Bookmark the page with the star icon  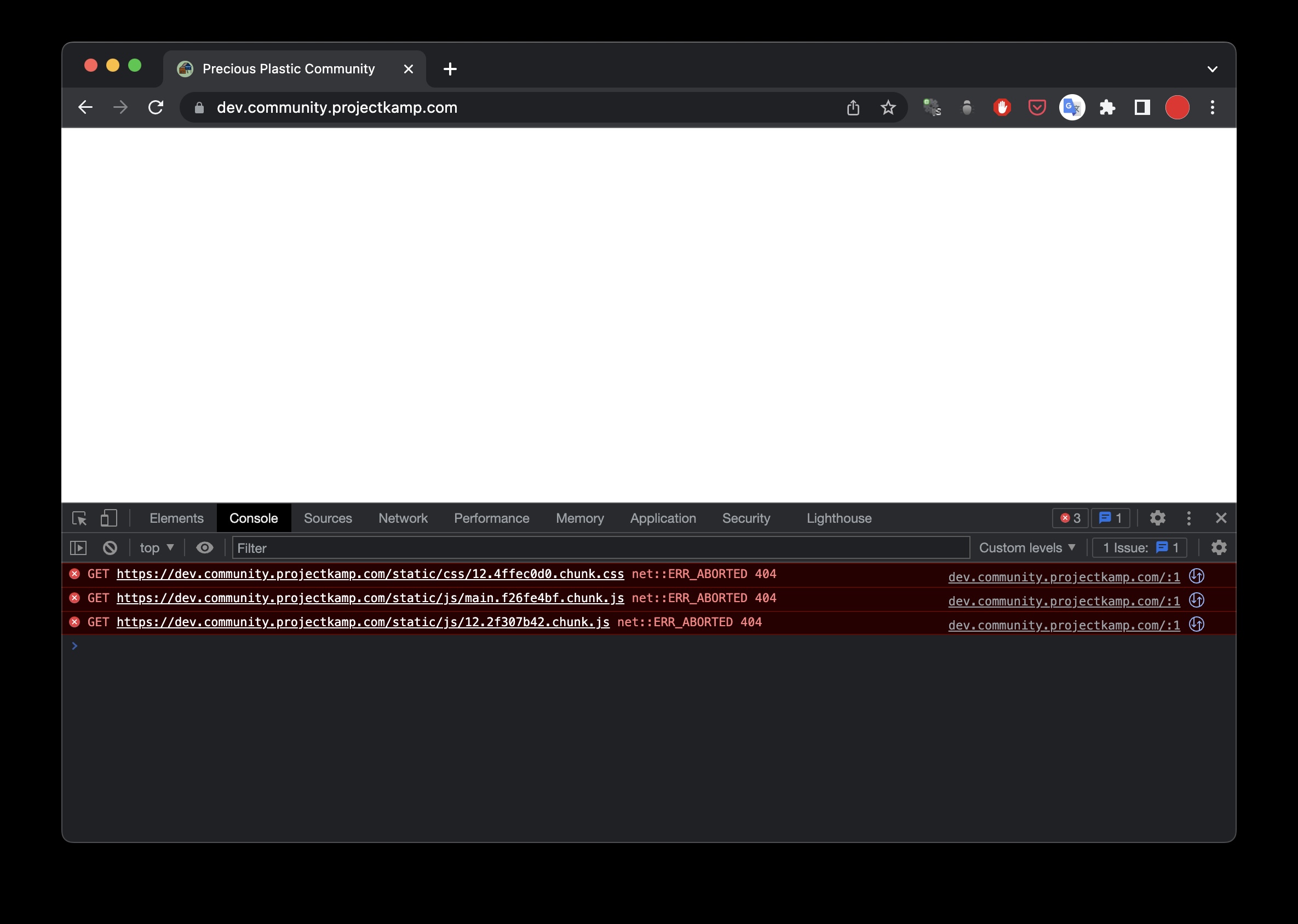[x=888, y=107]
